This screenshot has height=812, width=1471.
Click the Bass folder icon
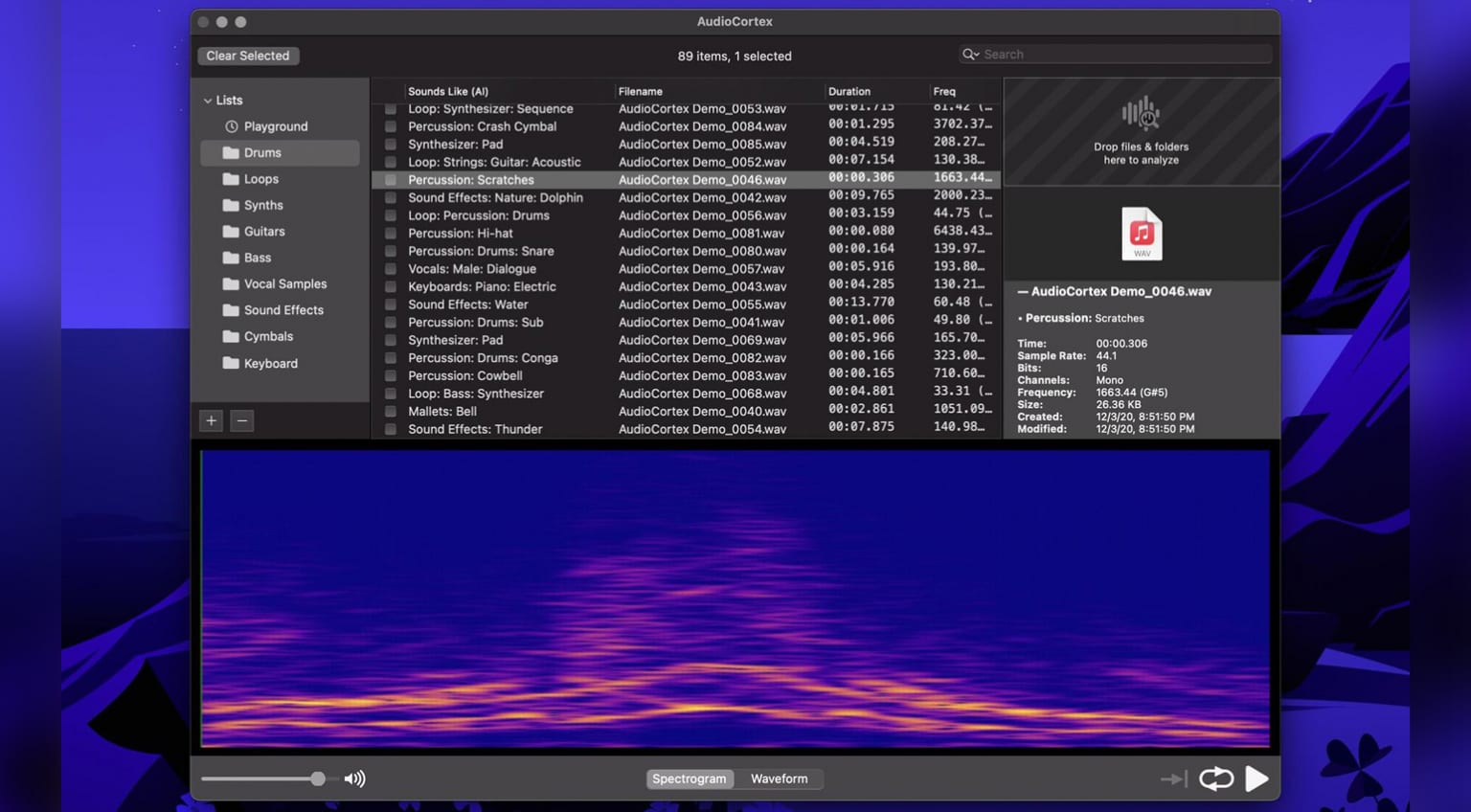231,258
